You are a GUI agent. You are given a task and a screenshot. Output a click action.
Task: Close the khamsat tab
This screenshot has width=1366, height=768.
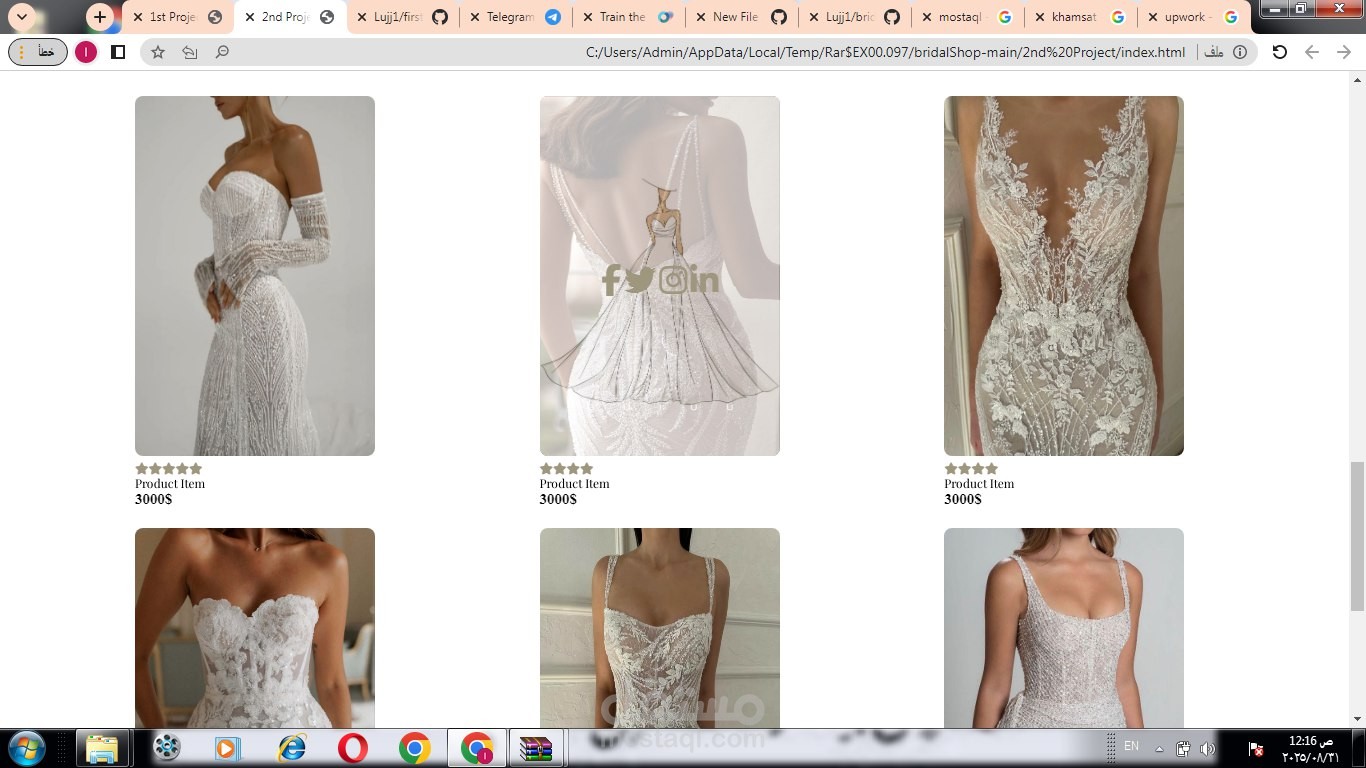click(x=1040, y=17)
